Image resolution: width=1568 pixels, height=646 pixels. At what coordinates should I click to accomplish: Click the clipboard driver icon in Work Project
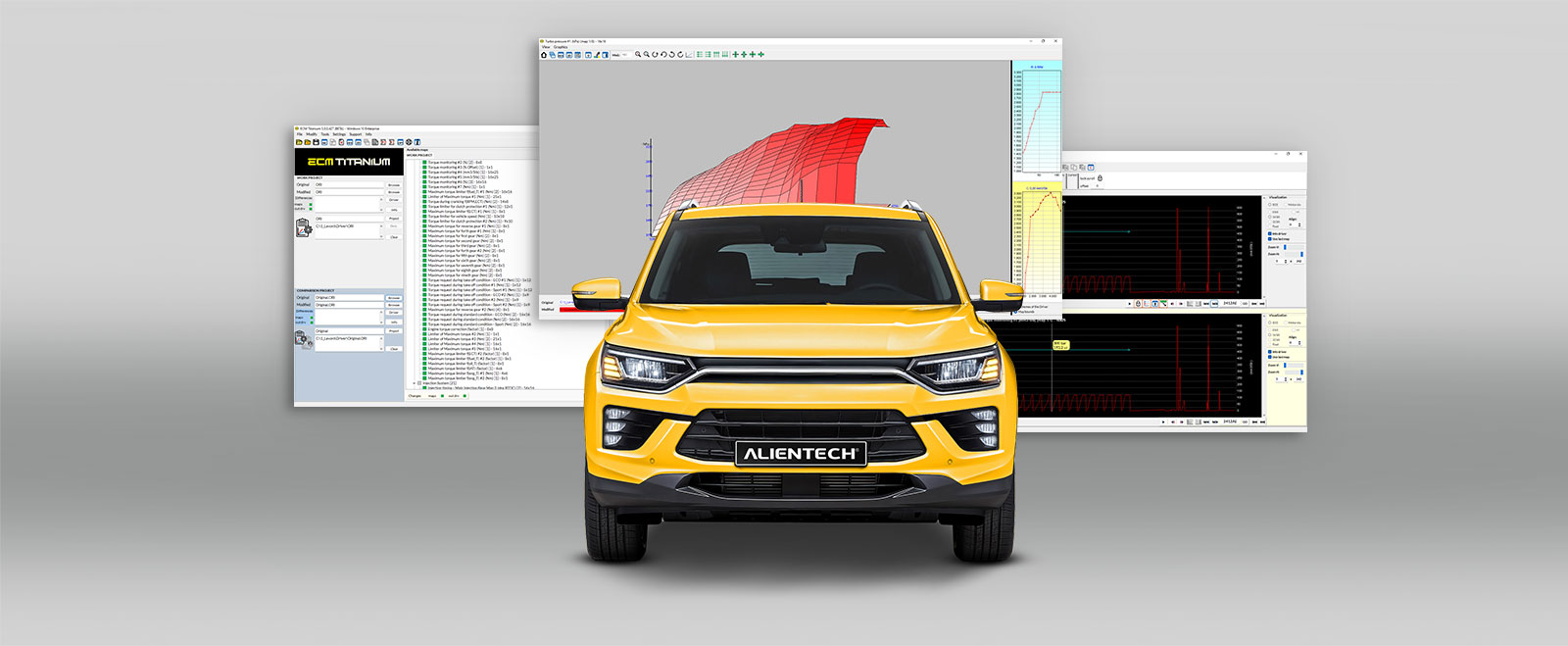tap(304, 227)
